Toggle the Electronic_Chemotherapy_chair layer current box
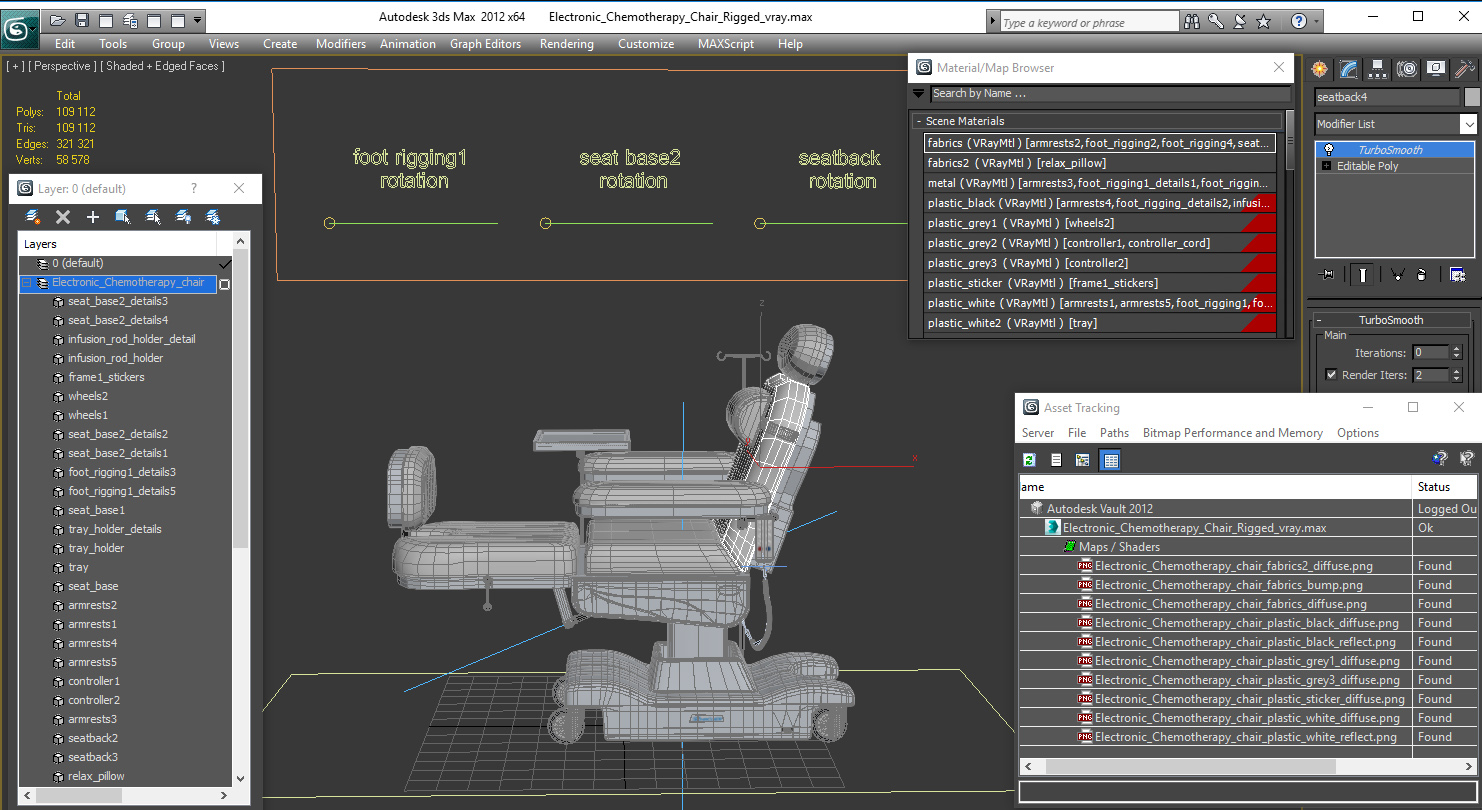This screenshot has height=810, width=1482. click(x=224, y=284)
